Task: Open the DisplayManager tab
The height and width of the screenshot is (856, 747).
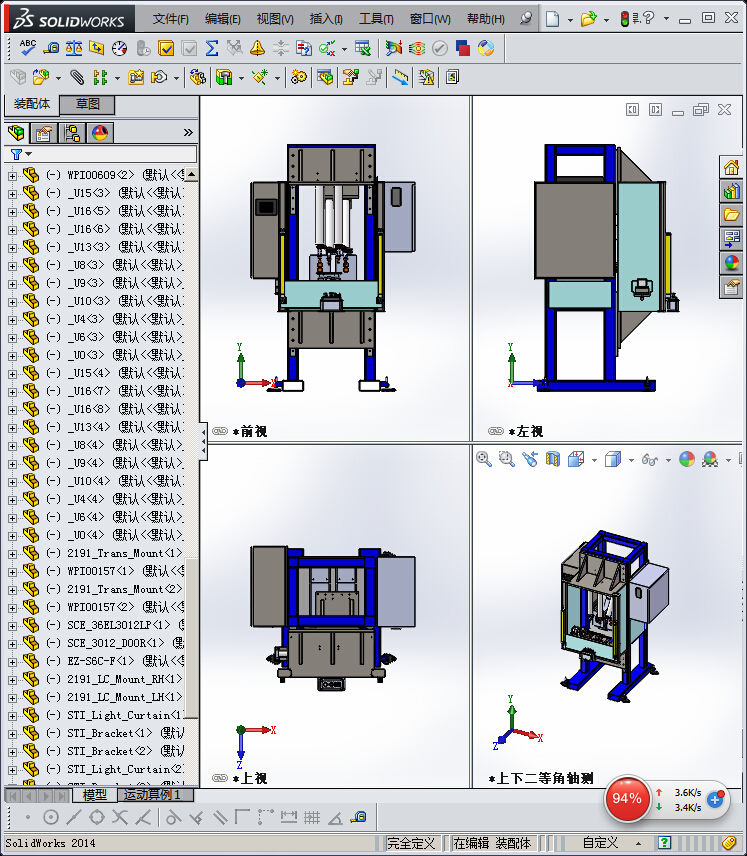Action: [x=100, y=133]
